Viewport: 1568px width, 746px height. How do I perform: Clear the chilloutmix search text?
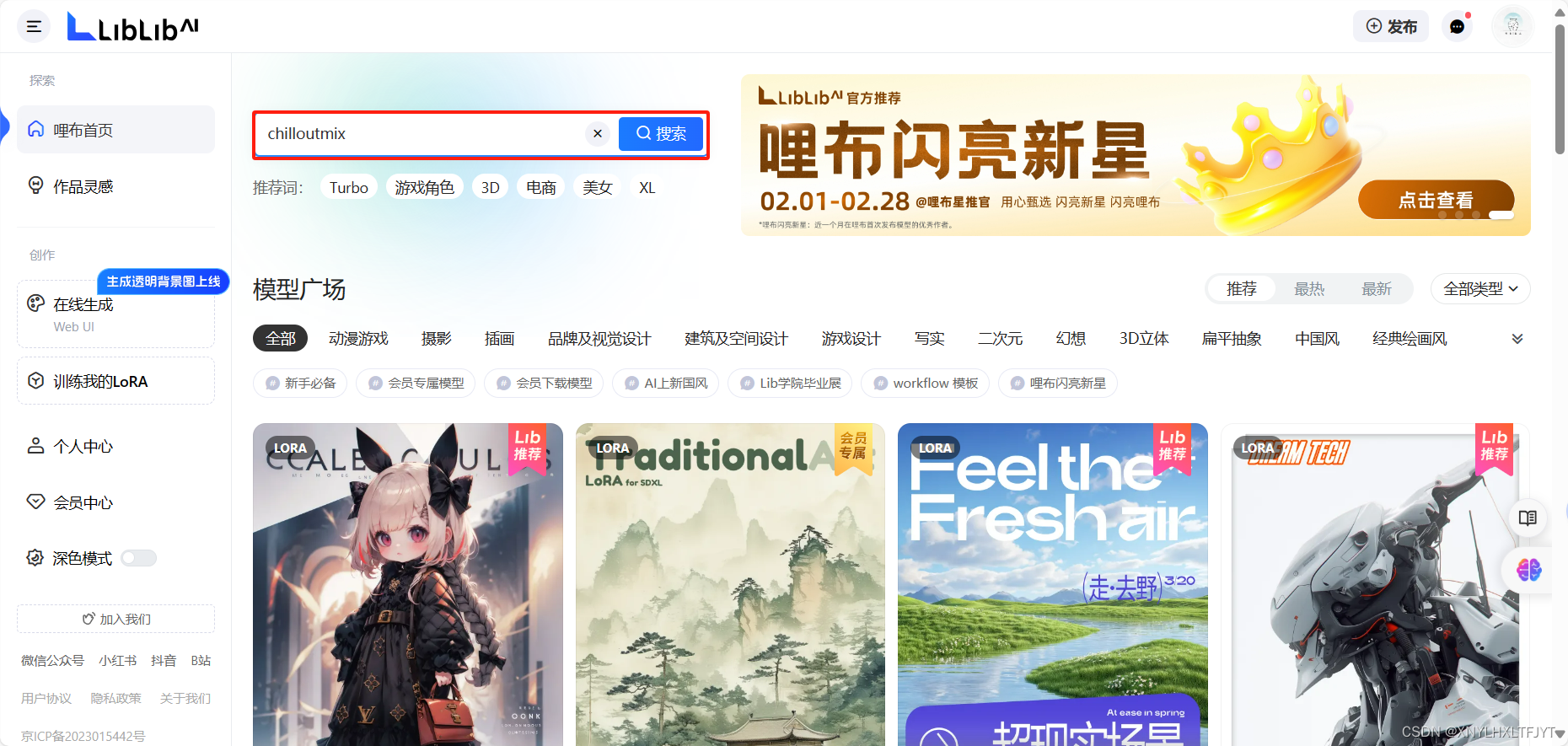click(x=598, y=133)
